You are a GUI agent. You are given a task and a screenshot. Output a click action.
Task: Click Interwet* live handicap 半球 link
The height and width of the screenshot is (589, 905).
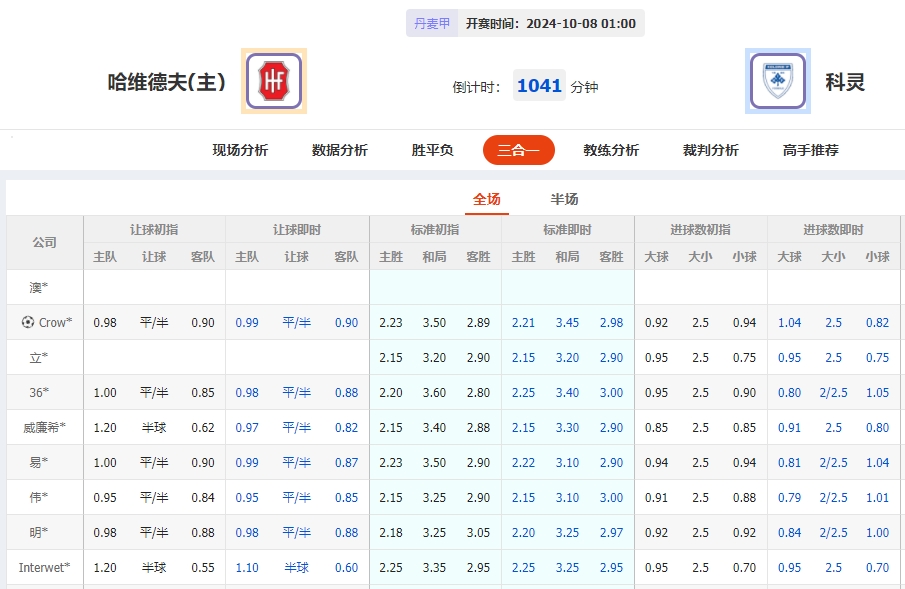coord(295,567)
